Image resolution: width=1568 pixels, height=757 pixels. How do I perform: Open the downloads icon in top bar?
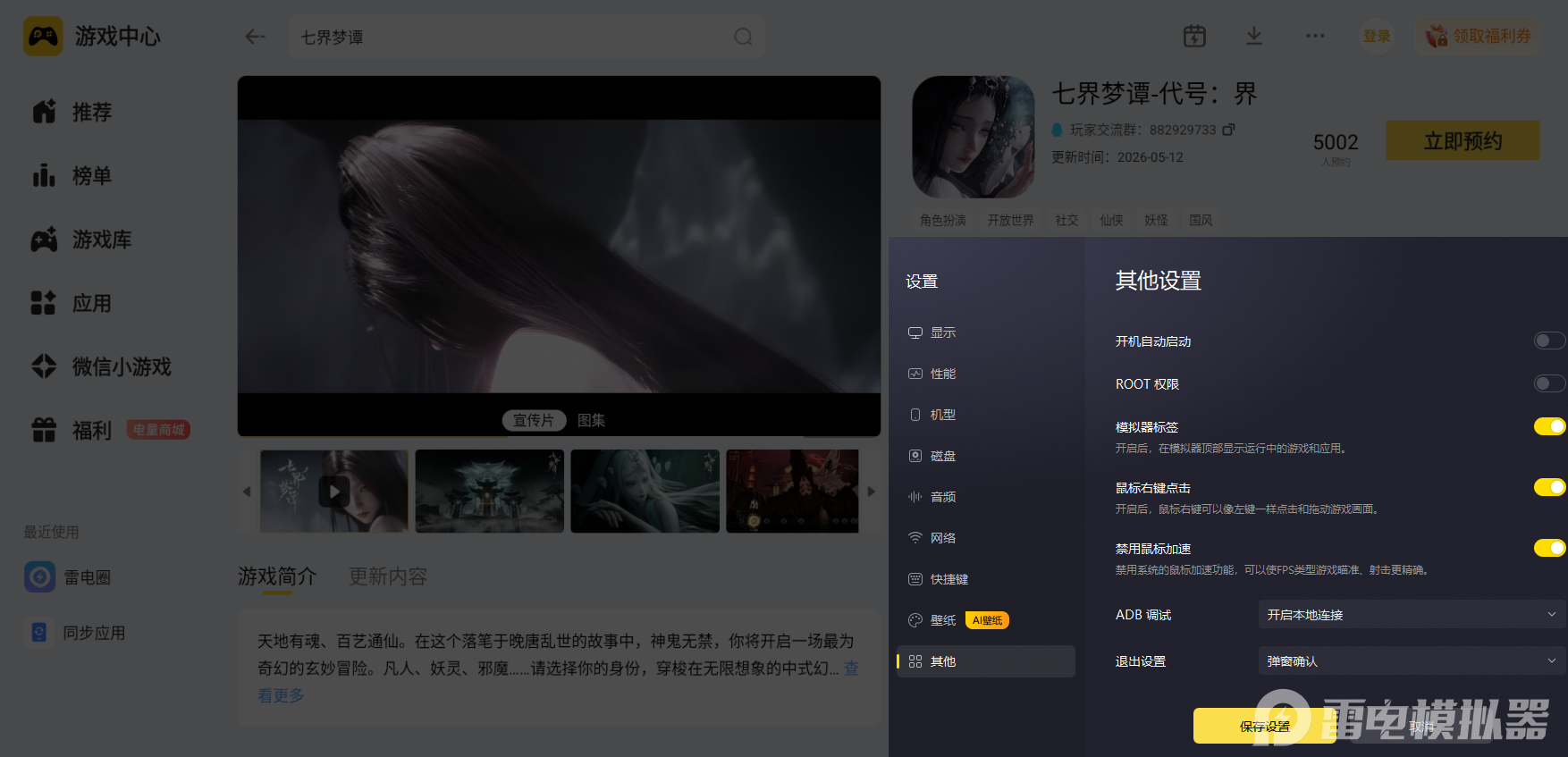(1254, 37)
